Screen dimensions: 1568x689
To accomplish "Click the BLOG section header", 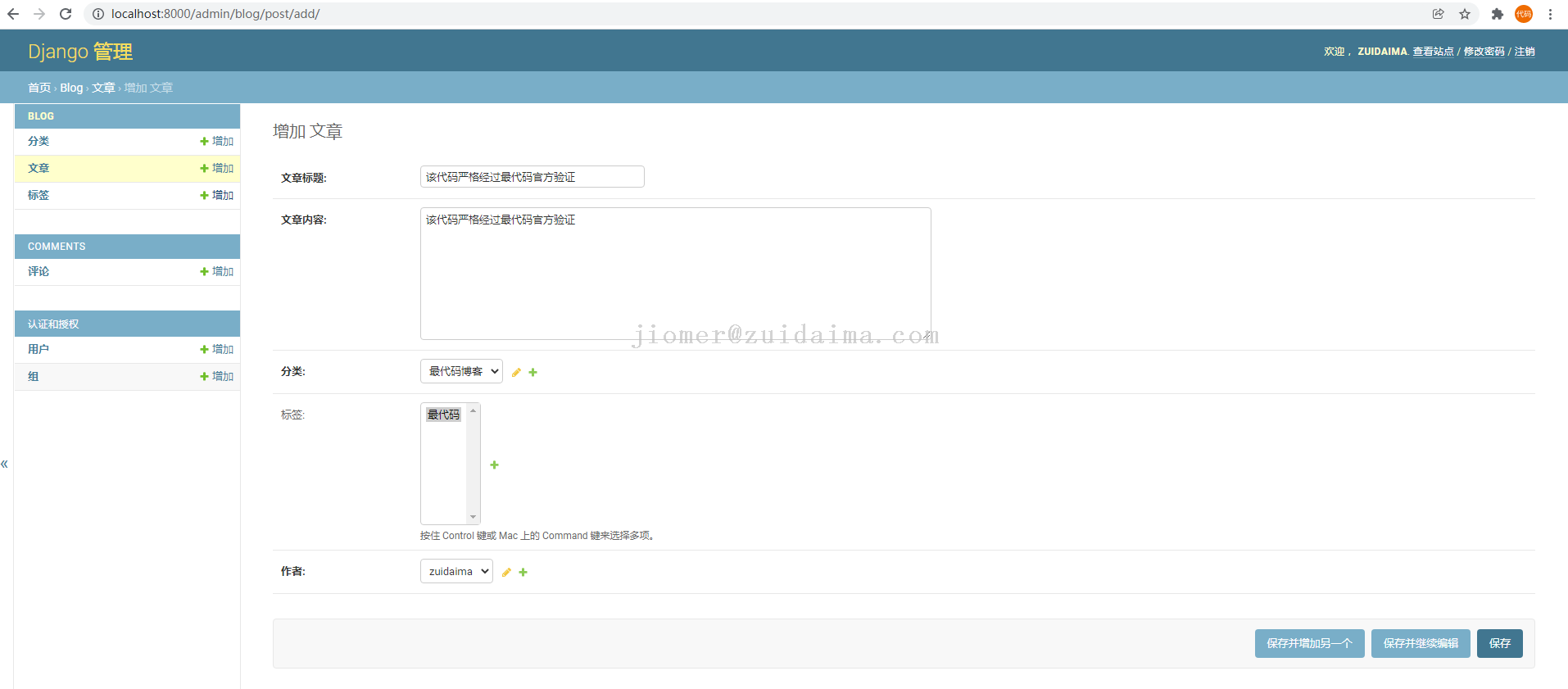I will 41,116.
